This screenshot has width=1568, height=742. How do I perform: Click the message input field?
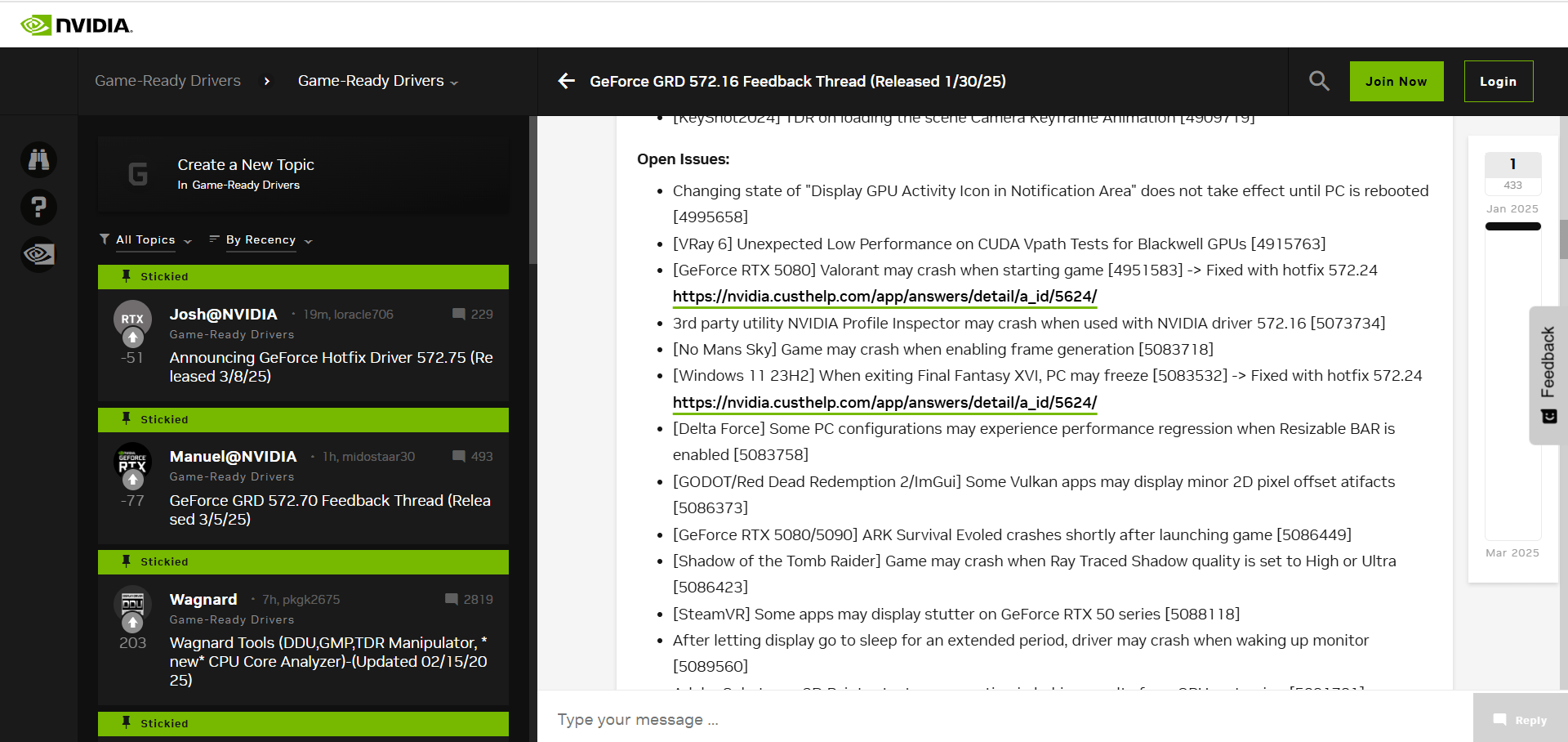pyautogui.click(x=1004, y=719)
